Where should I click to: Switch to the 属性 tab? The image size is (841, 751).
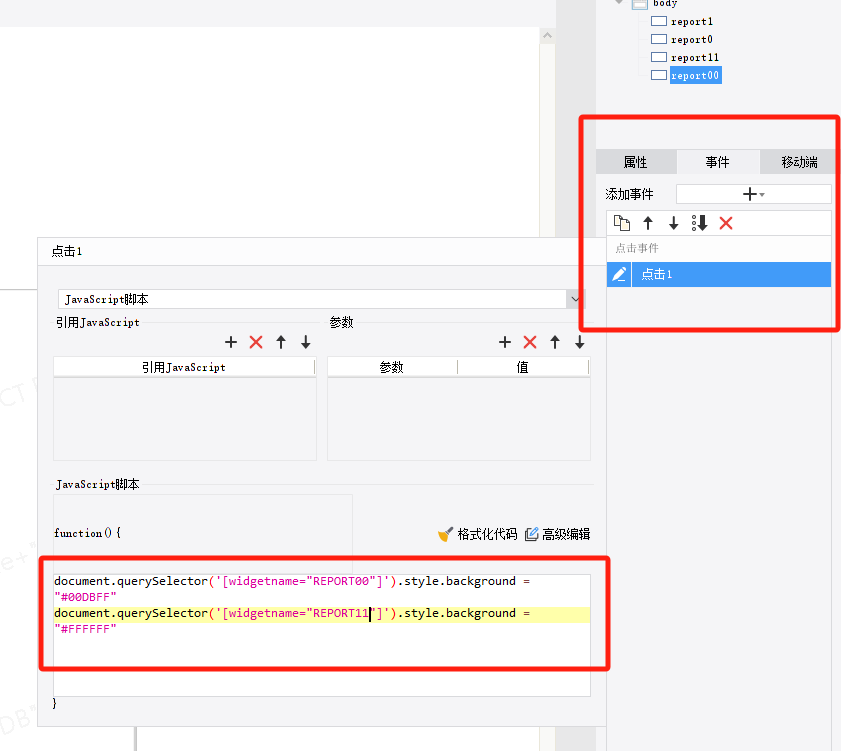pos(635,162)
